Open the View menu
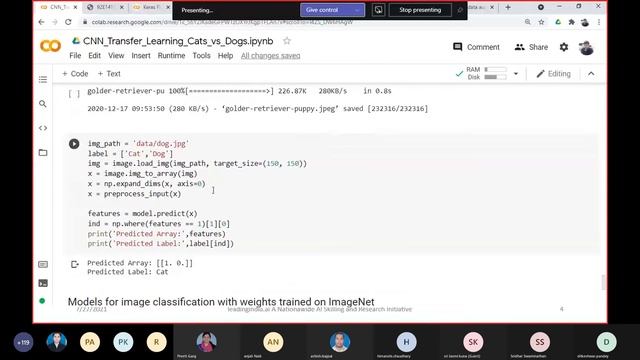This screenshot has width=640, height=360. [116, 56]
